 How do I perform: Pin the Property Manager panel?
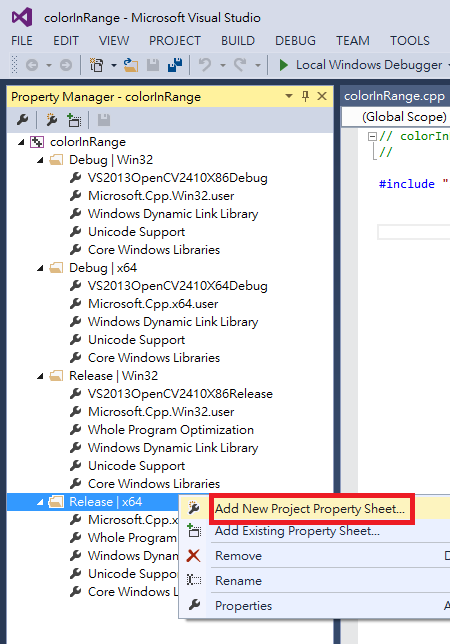(305, 97)
